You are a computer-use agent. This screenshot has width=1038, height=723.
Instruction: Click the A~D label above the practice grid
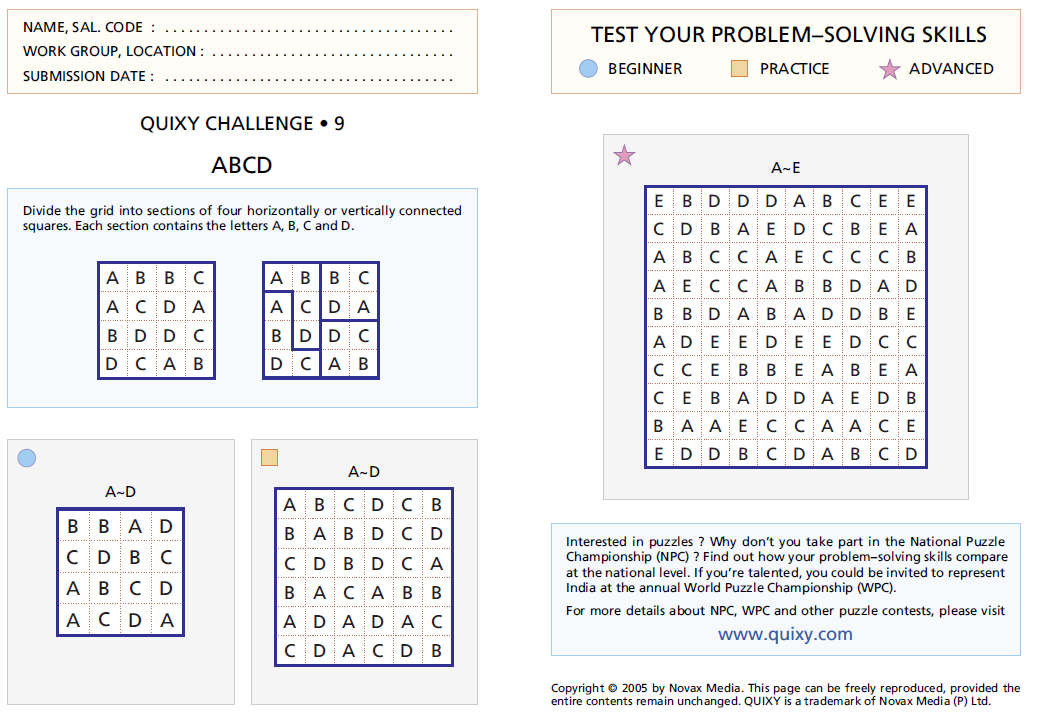click(x=363, y=472)
